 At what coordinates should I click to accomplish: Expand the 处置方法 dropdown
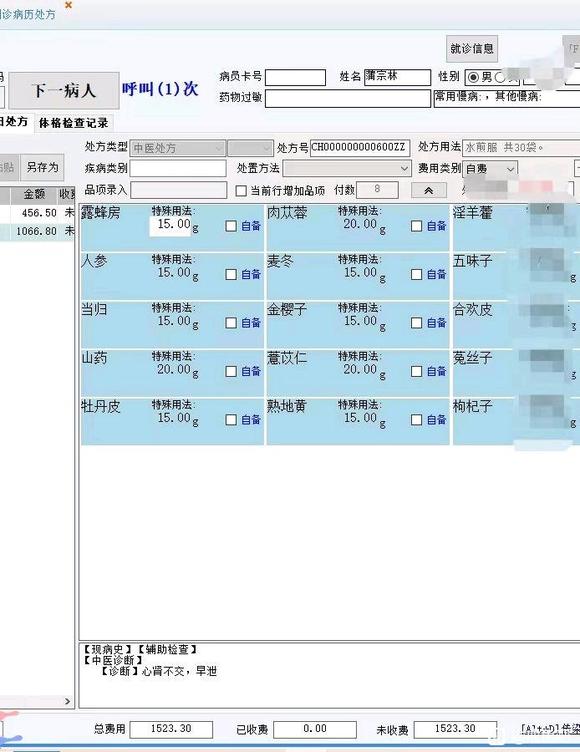pyautogui.click(x=347, y=168)
